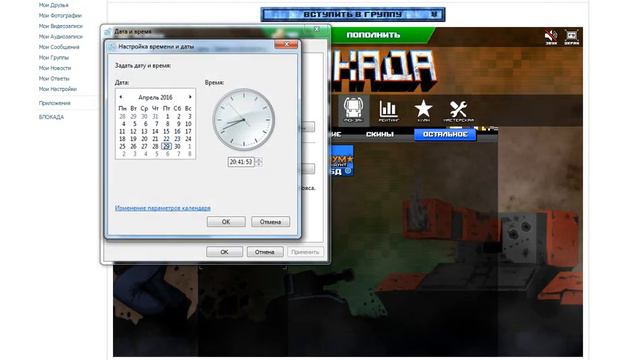The image size is (640, 360).
Task: Switch to the Скины tab
Action: [380, 134]
